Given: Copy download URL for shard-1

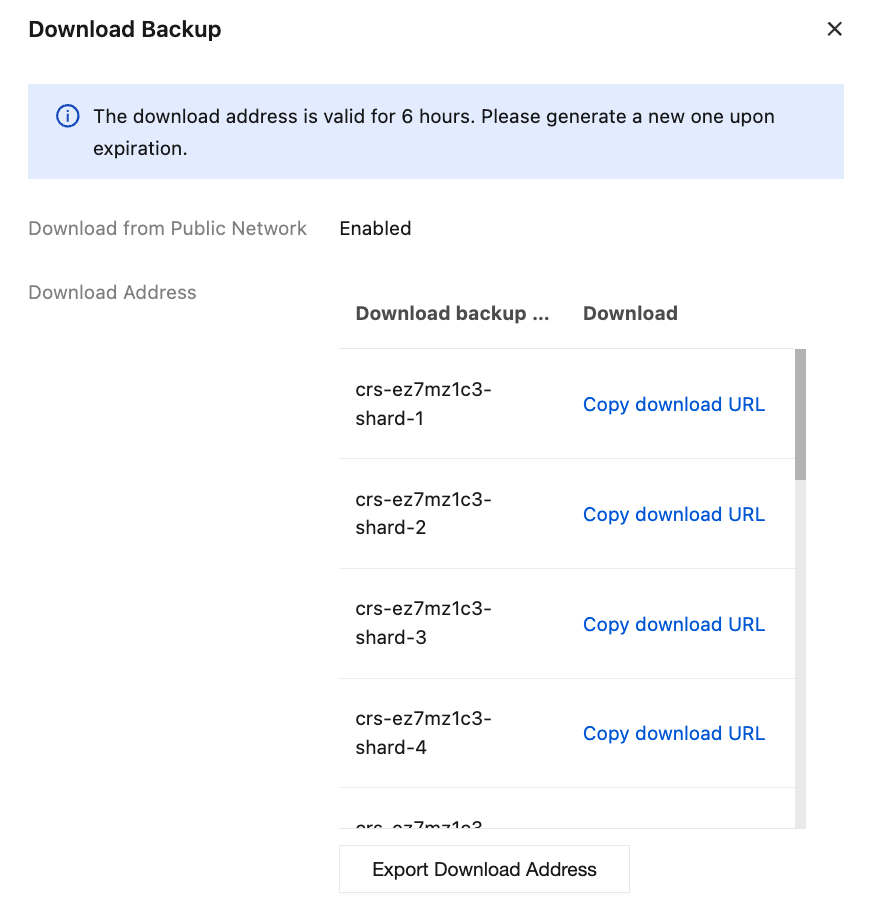Looking at the screenshot, I should [x=673, y=404].
